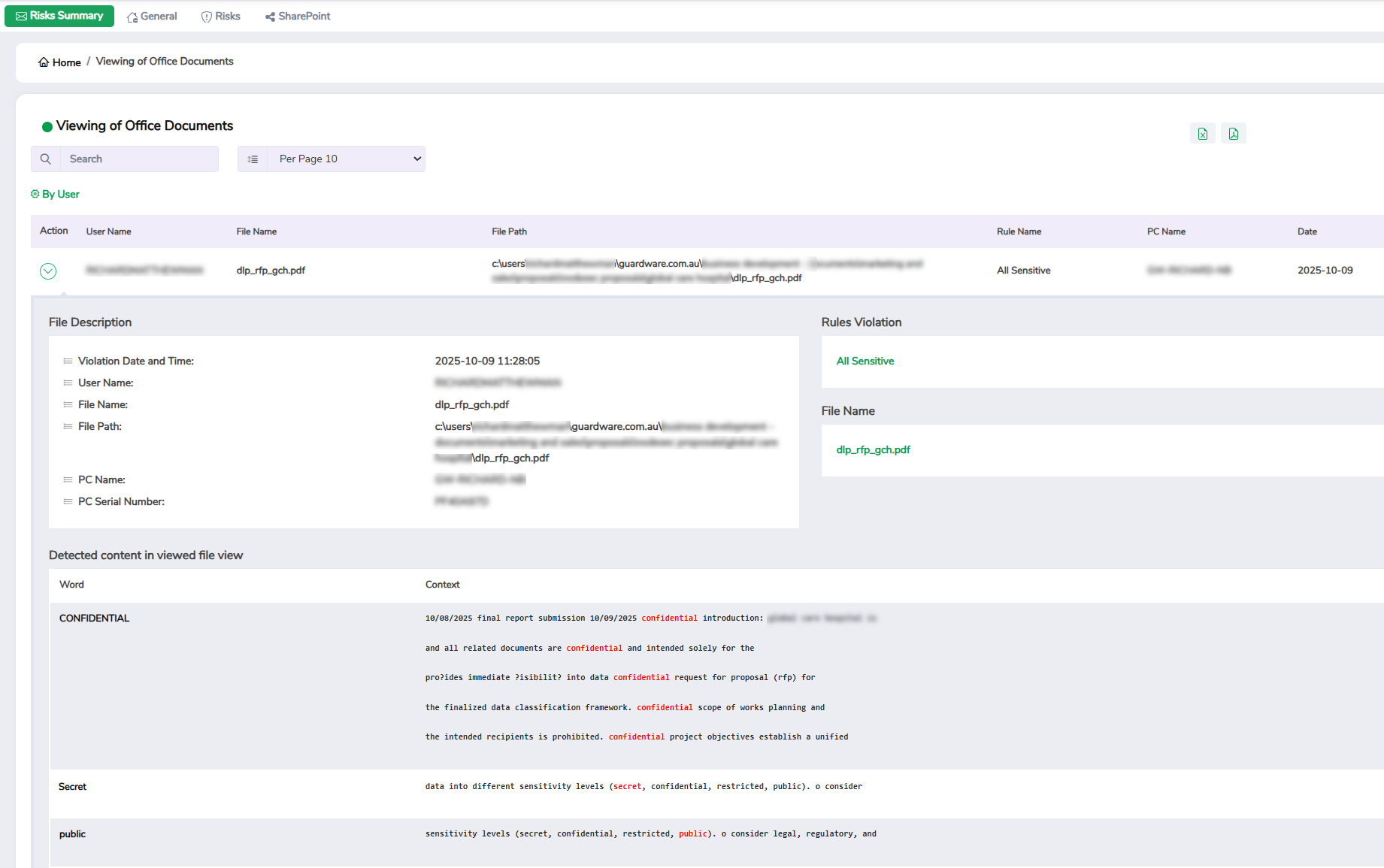Click the search magnifier icon
The height and width of the screenshot is (868, 1384).
tap(46, 159)
